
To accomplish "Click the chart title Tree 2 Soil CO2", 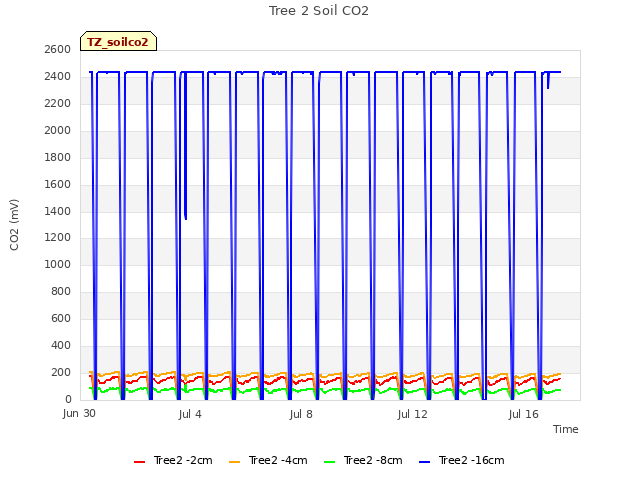I will (319, 11).
